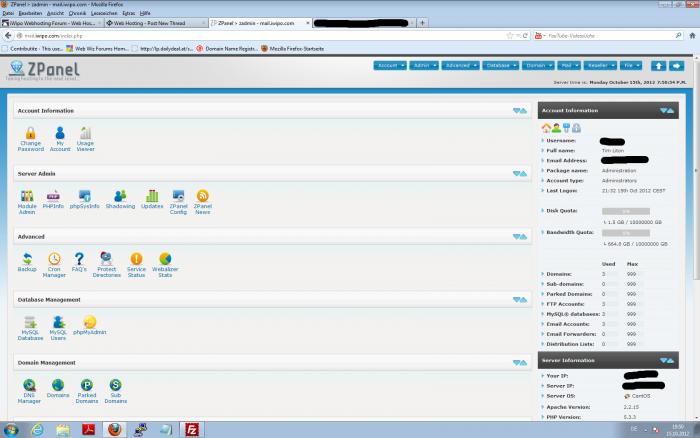Click the Windows Start button
This screenshot has height=438, width=700.
pos(11,430)
